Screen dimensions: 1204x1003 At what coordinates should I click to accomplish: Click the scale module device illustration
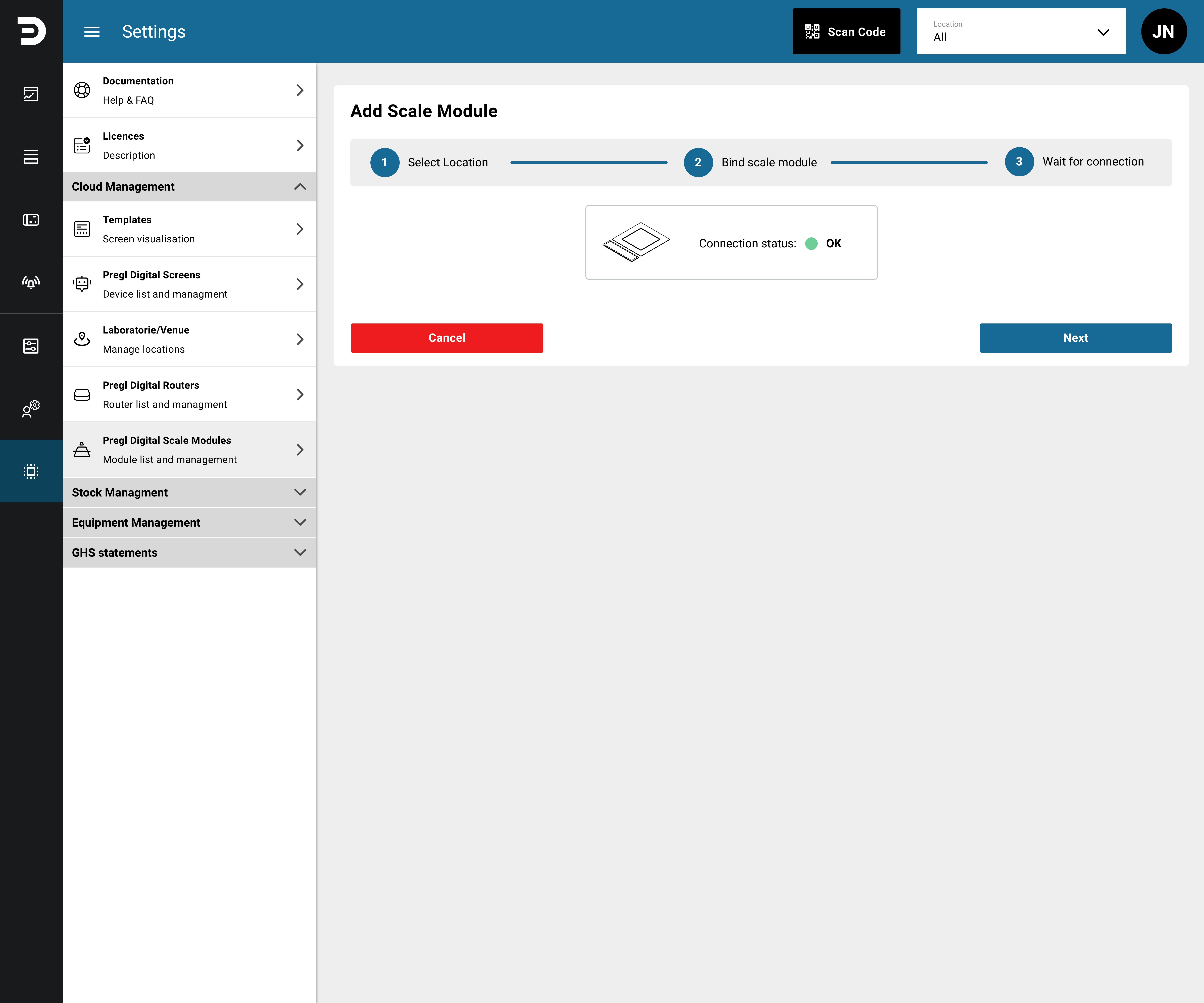(x=636, y=242)
